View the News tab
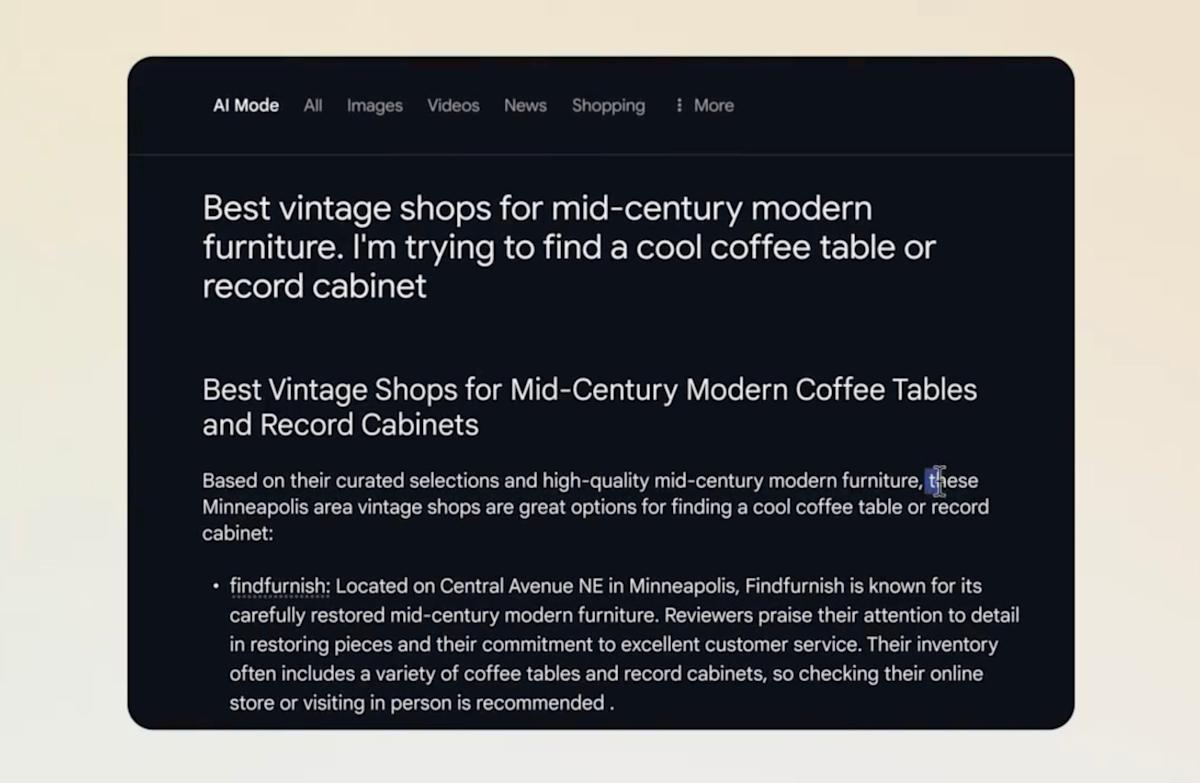The image size is (1200, 783). 524,105
